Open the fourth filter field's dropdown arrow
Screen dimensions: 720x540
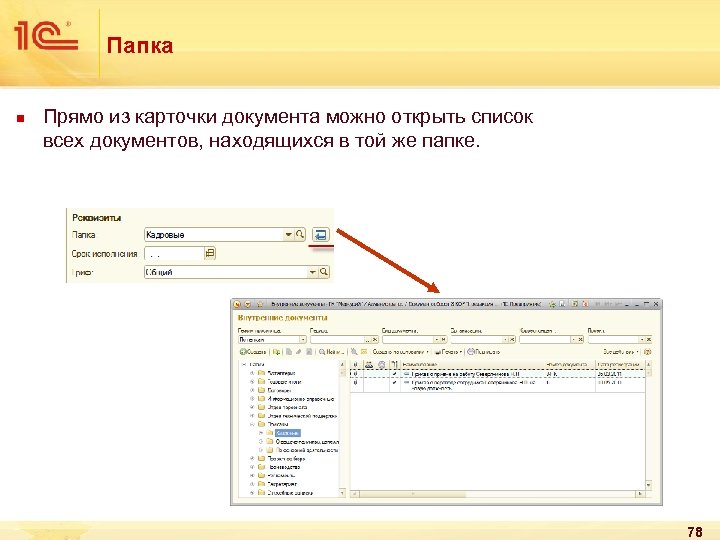[x=506, y=340]
